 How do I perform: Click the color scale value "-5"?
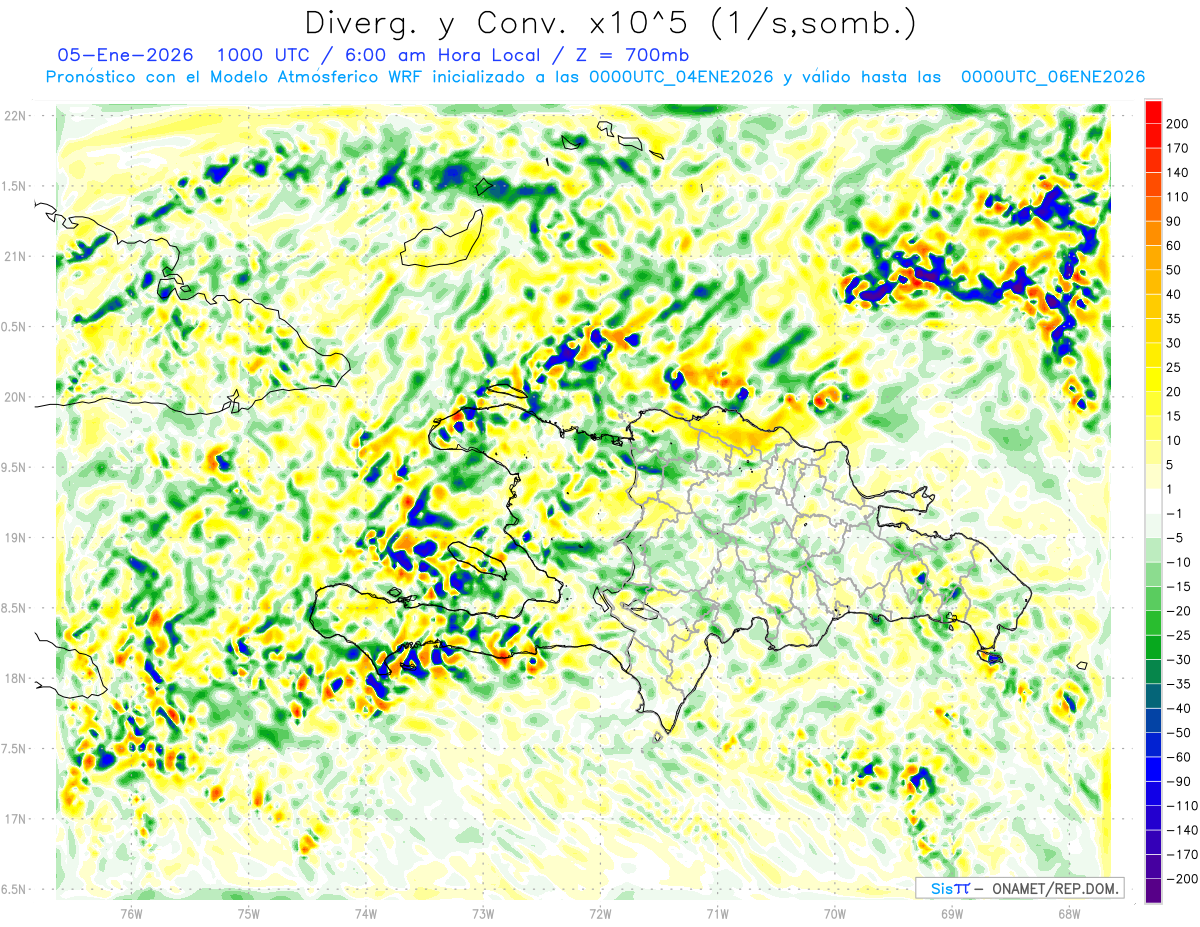pyautogui.click(x=1176, y=538)
